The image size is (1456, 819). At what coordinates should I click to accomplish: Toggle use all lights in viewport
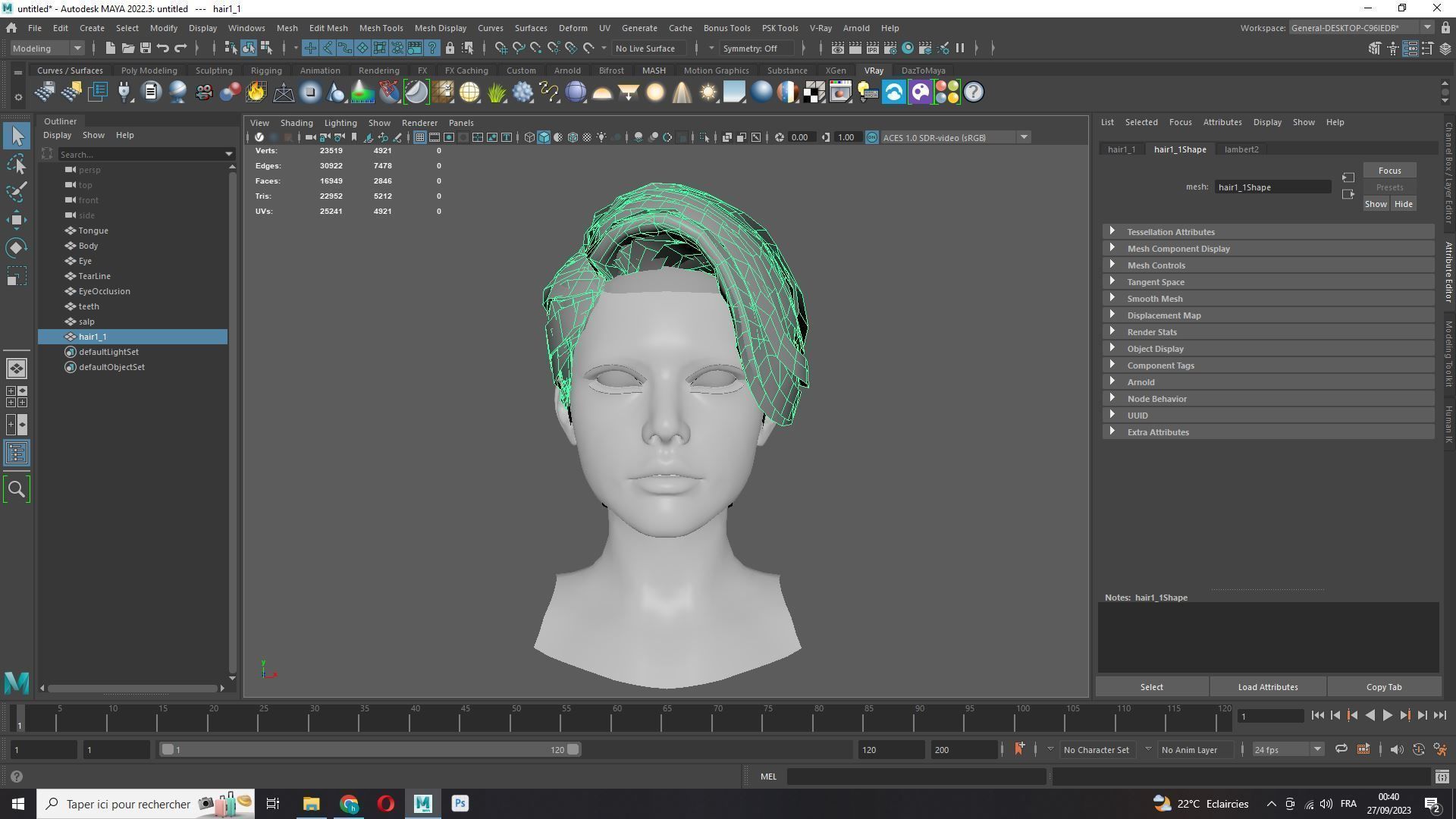tap(601, 137)
